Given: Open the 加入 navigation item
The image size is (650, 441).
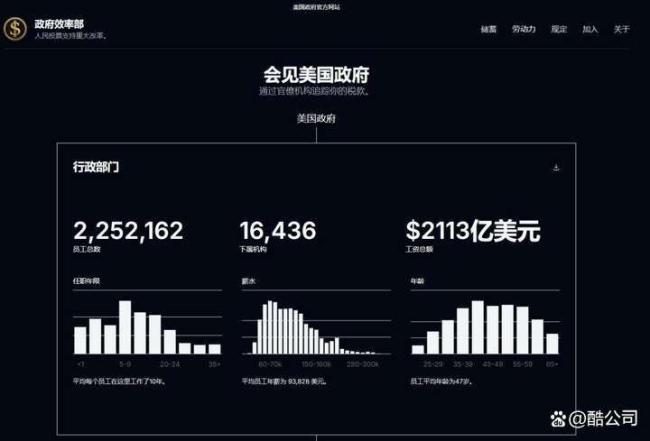Looking at the screenshot, I should [x=590, y=29].
